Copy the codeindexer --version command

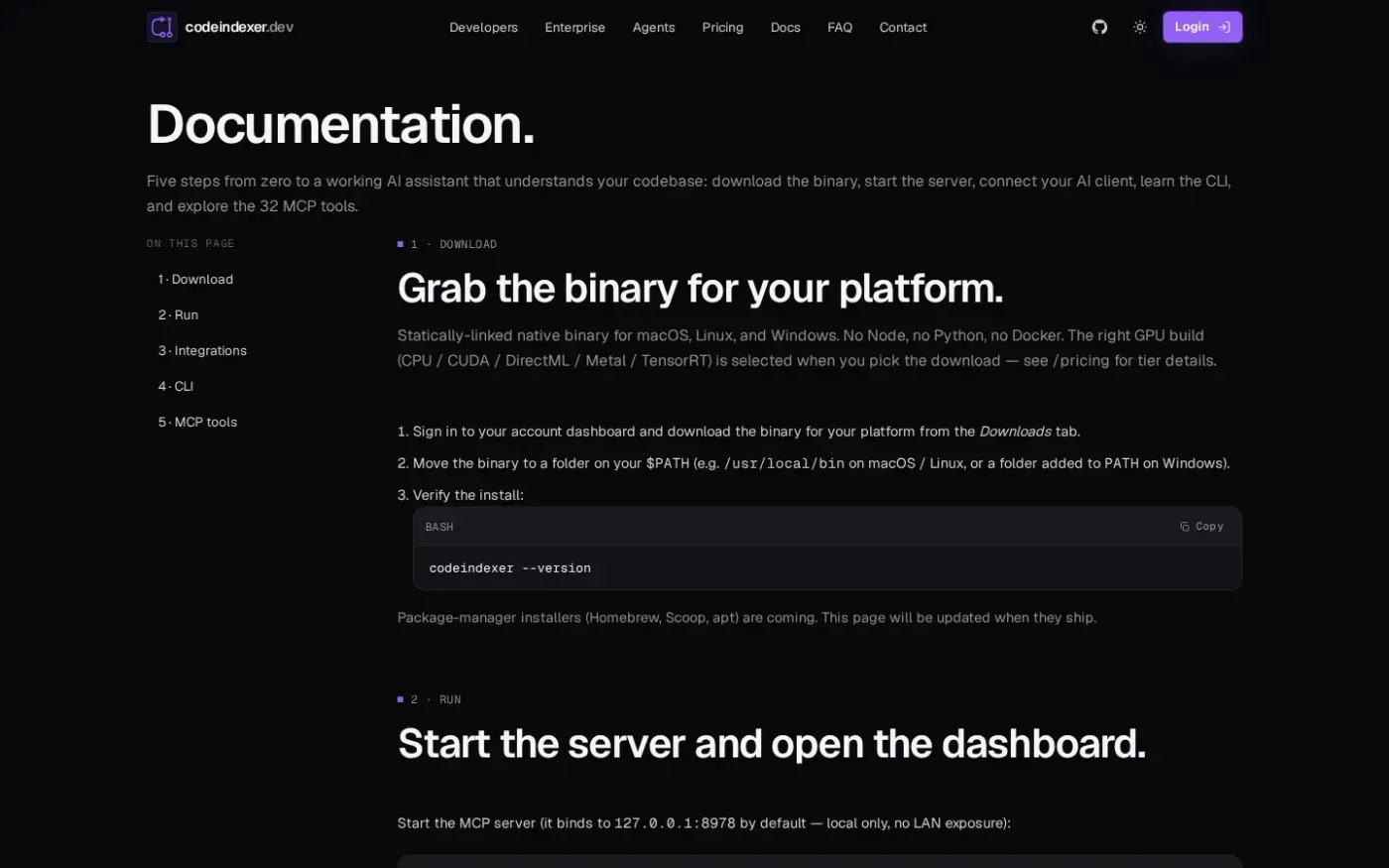(1201, 527)
